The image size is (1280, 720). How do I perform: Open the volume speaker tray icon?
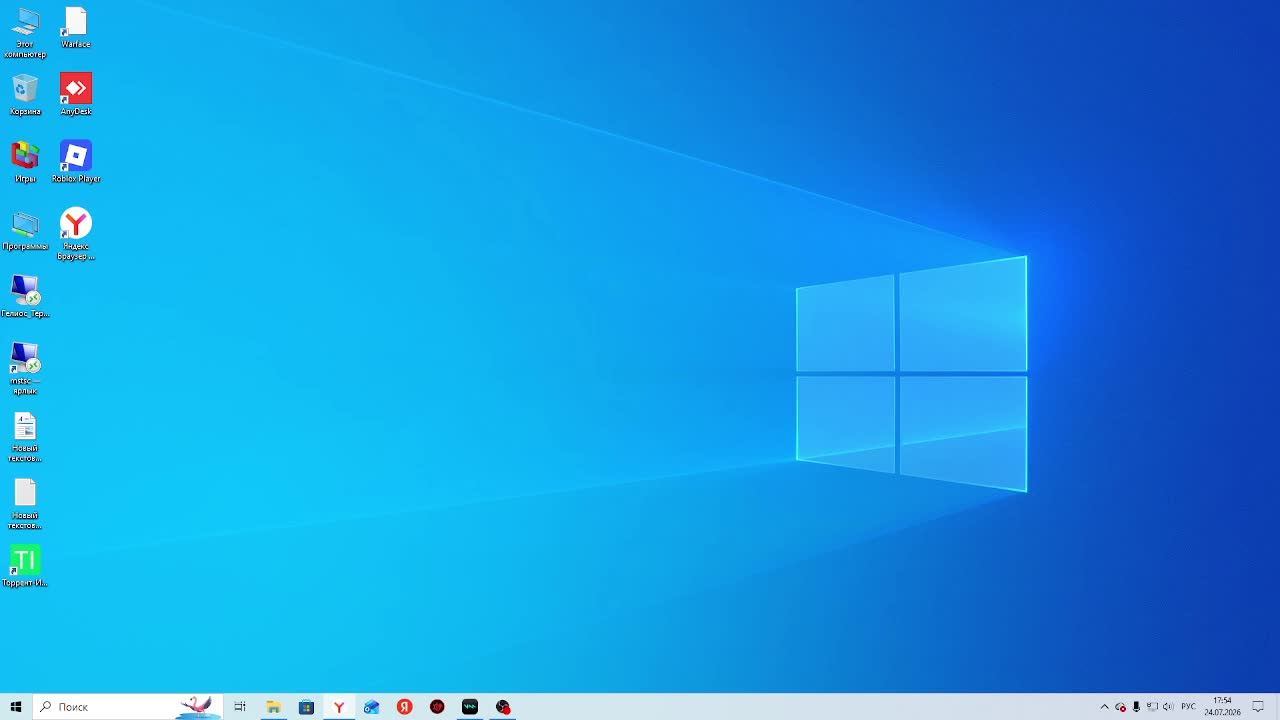tap(1168, 707)
